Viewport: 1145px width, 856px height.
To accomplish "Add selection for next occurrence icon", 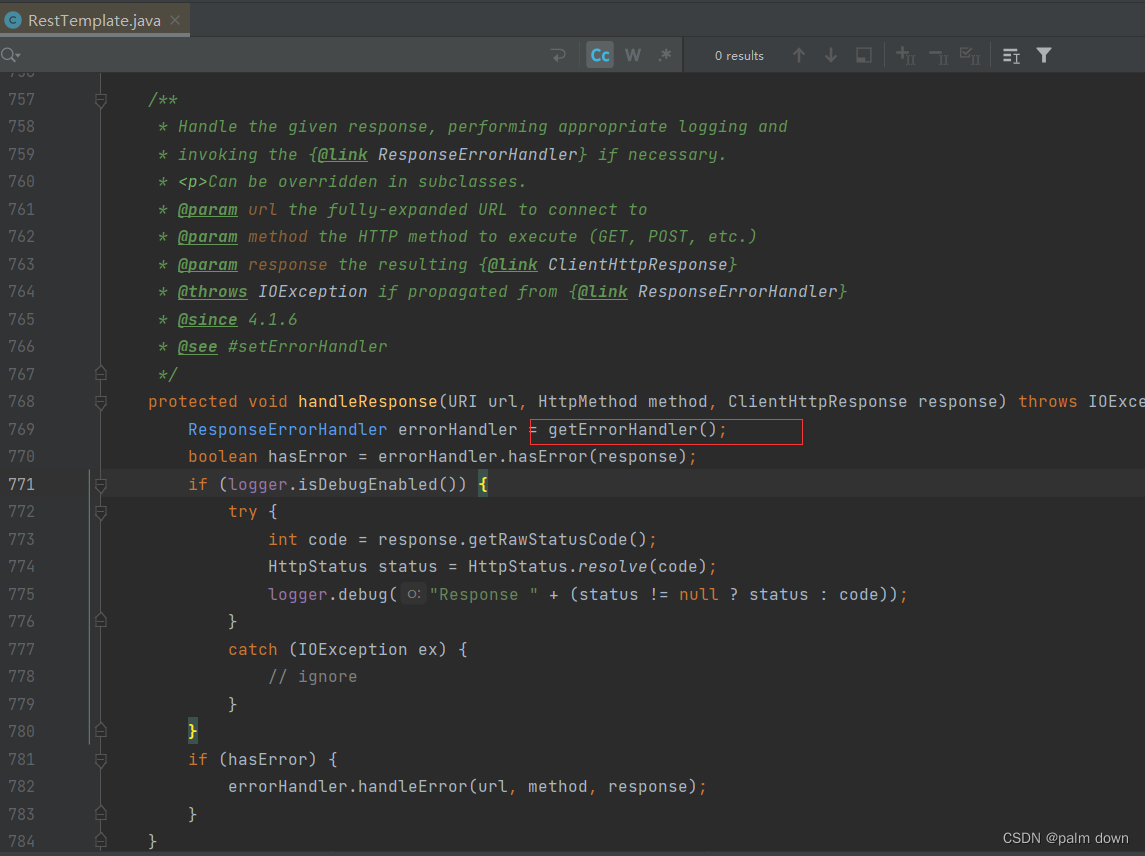I will pos(905,56).
